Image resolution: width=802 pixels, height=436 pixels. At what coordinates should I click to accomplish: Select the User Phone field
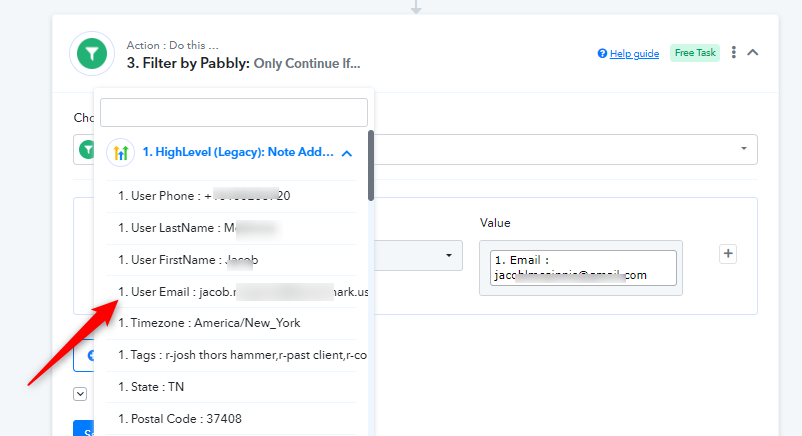click(x=231, y=196)
